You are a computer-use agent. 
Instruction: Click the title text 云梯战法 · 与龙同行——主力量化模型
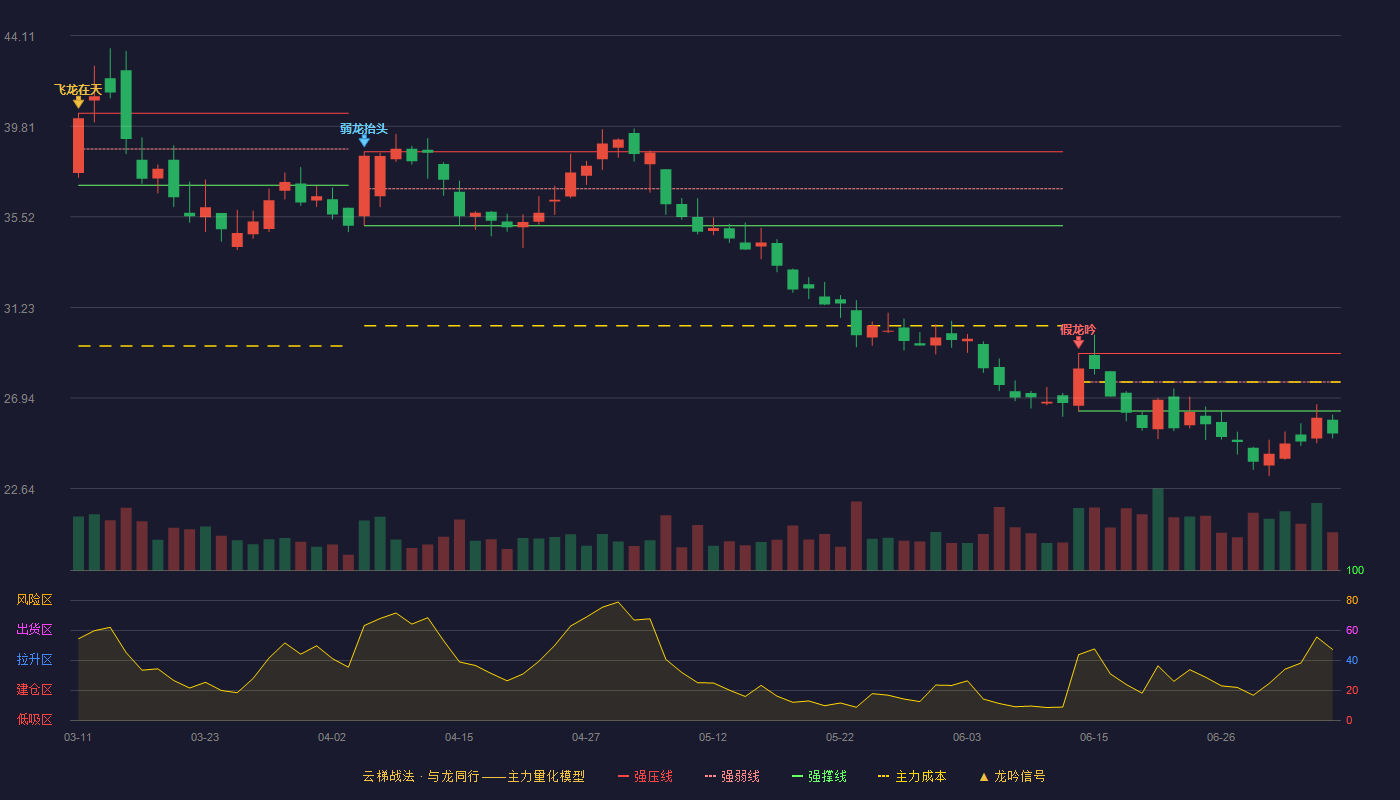pos(474,776)
